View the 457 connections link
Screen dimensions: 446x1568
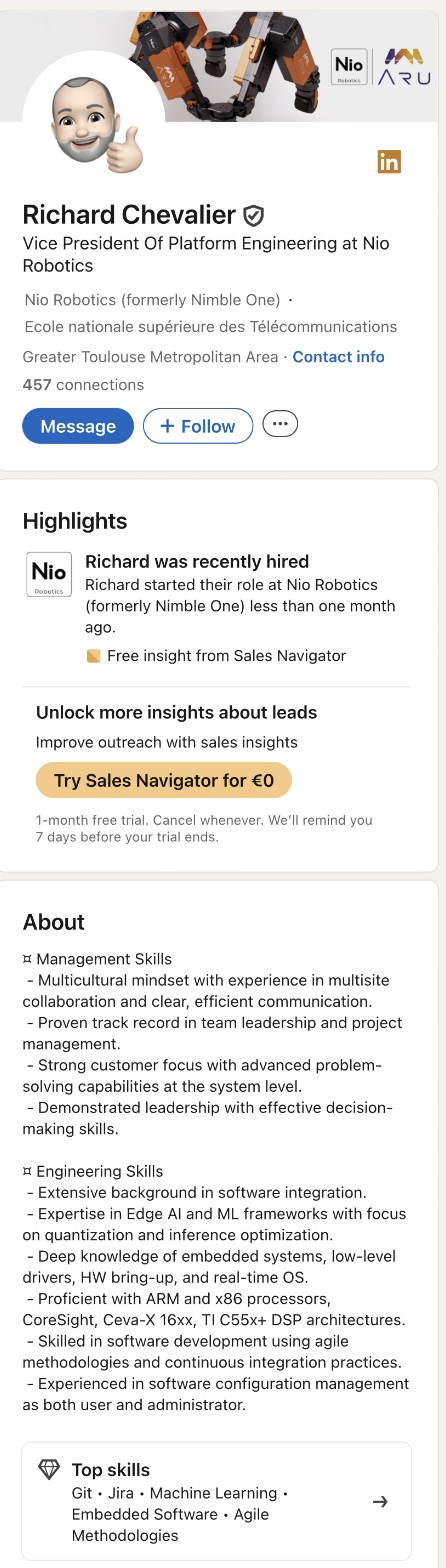point(83,385)
